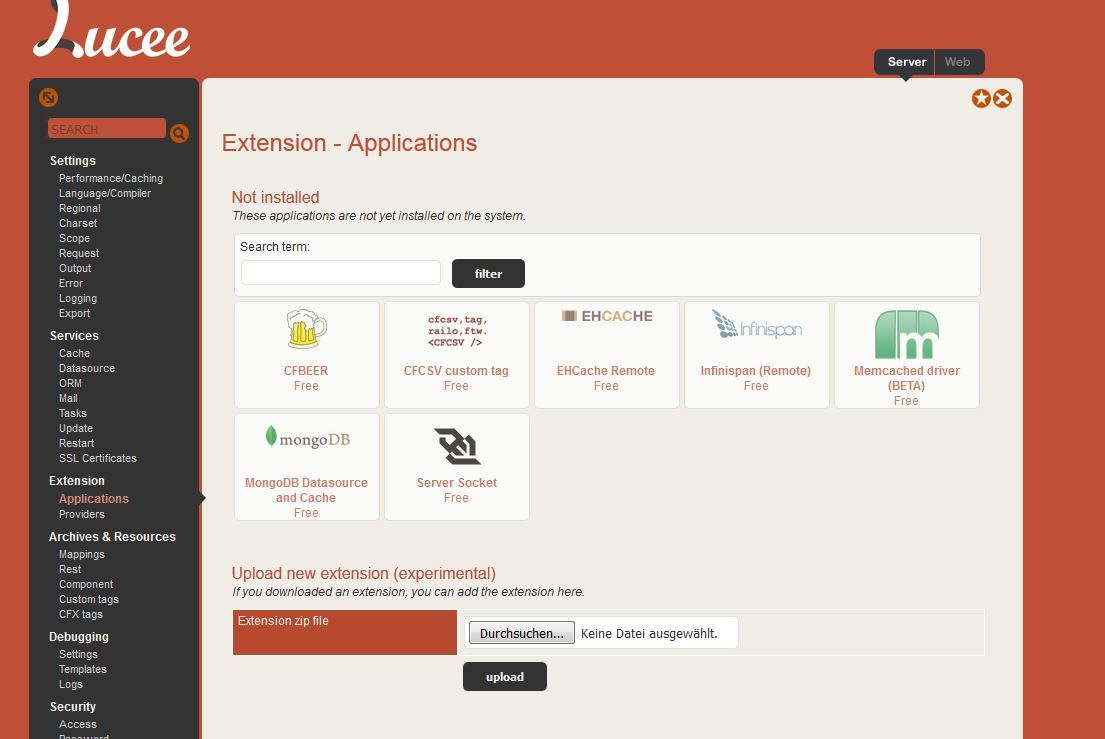
Task: Click the orange resize icon atop the sidebar
Action: coord(49,97)
